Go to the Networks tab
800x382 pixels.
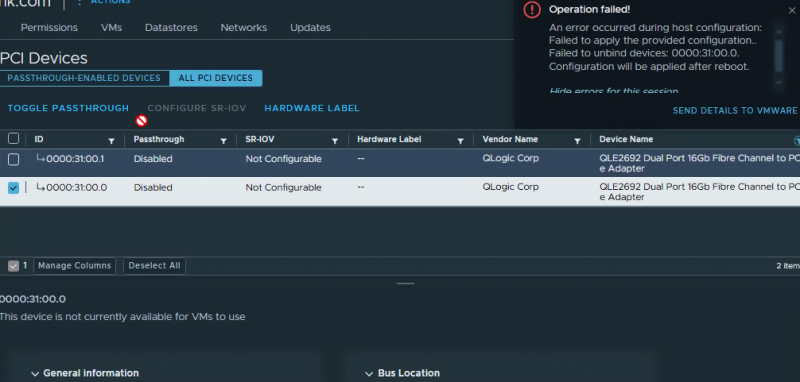point(243,28)
